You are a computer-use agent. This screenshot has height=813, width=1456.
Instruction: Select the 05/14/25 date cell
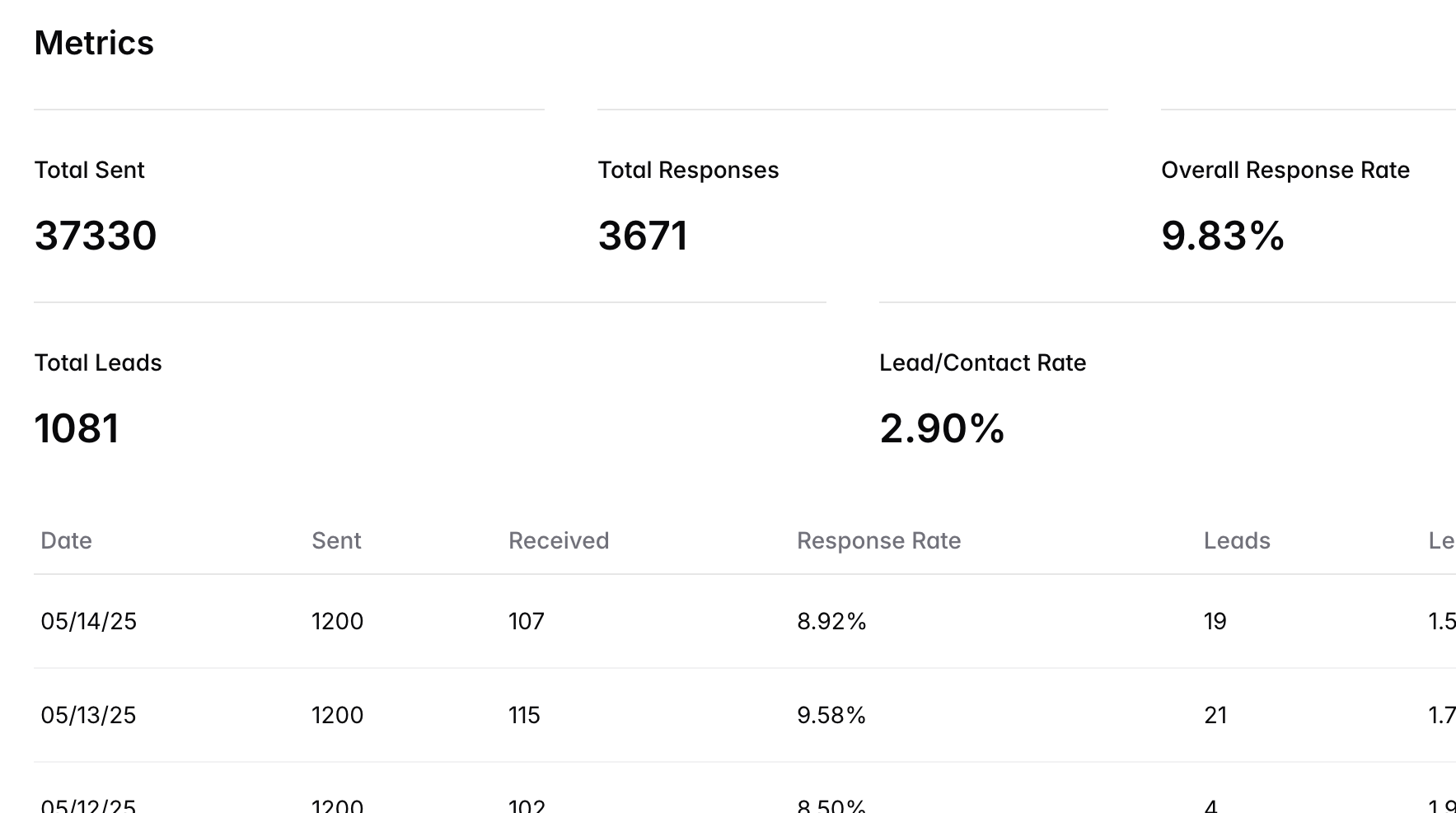point(89,621)
